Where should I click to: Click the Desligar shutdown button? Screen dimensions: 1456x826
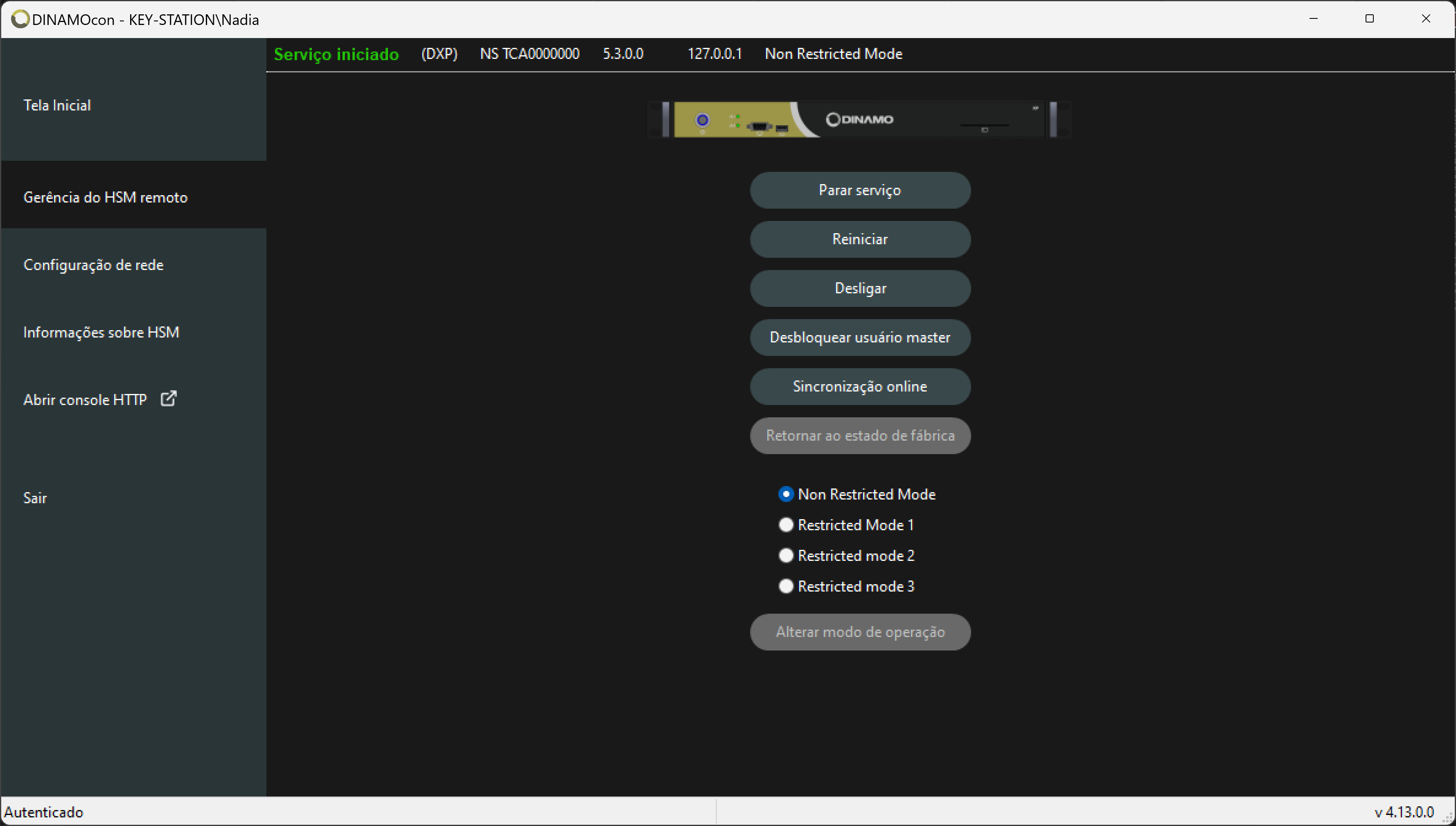(860, 288)
